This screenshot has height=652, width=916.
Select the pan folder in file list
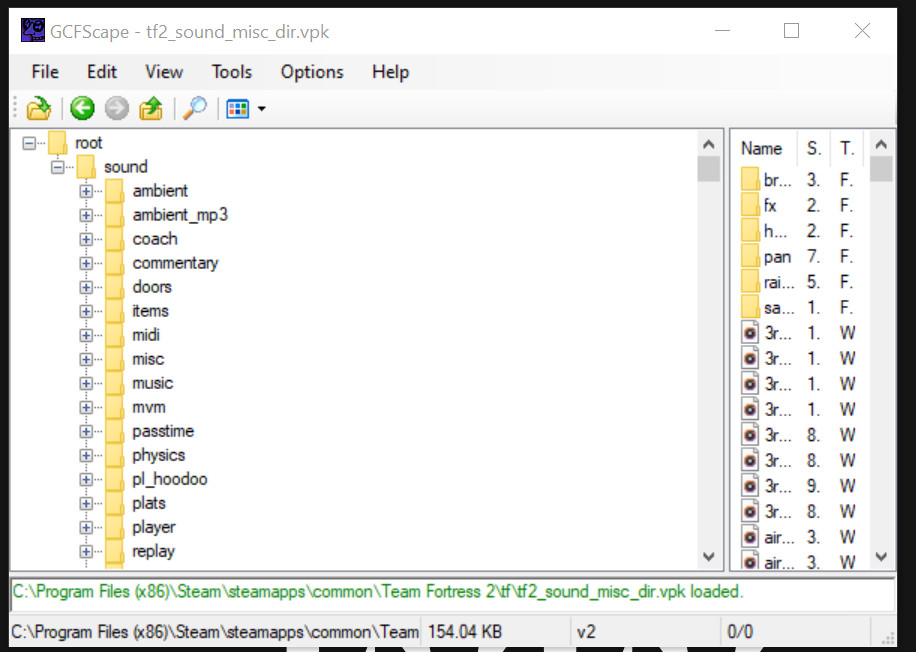point(776,257)
